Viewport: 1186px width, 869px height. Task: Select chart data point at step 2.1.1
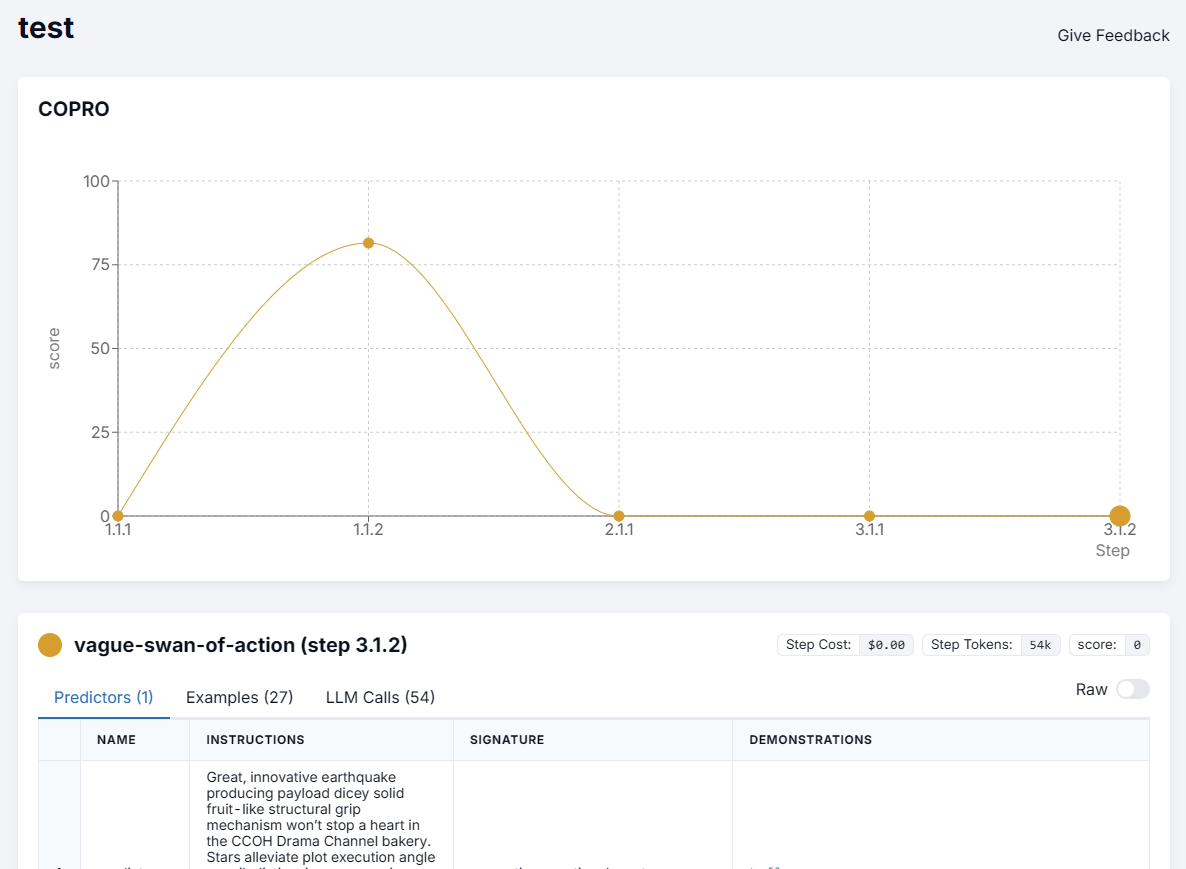pos(619,516)
